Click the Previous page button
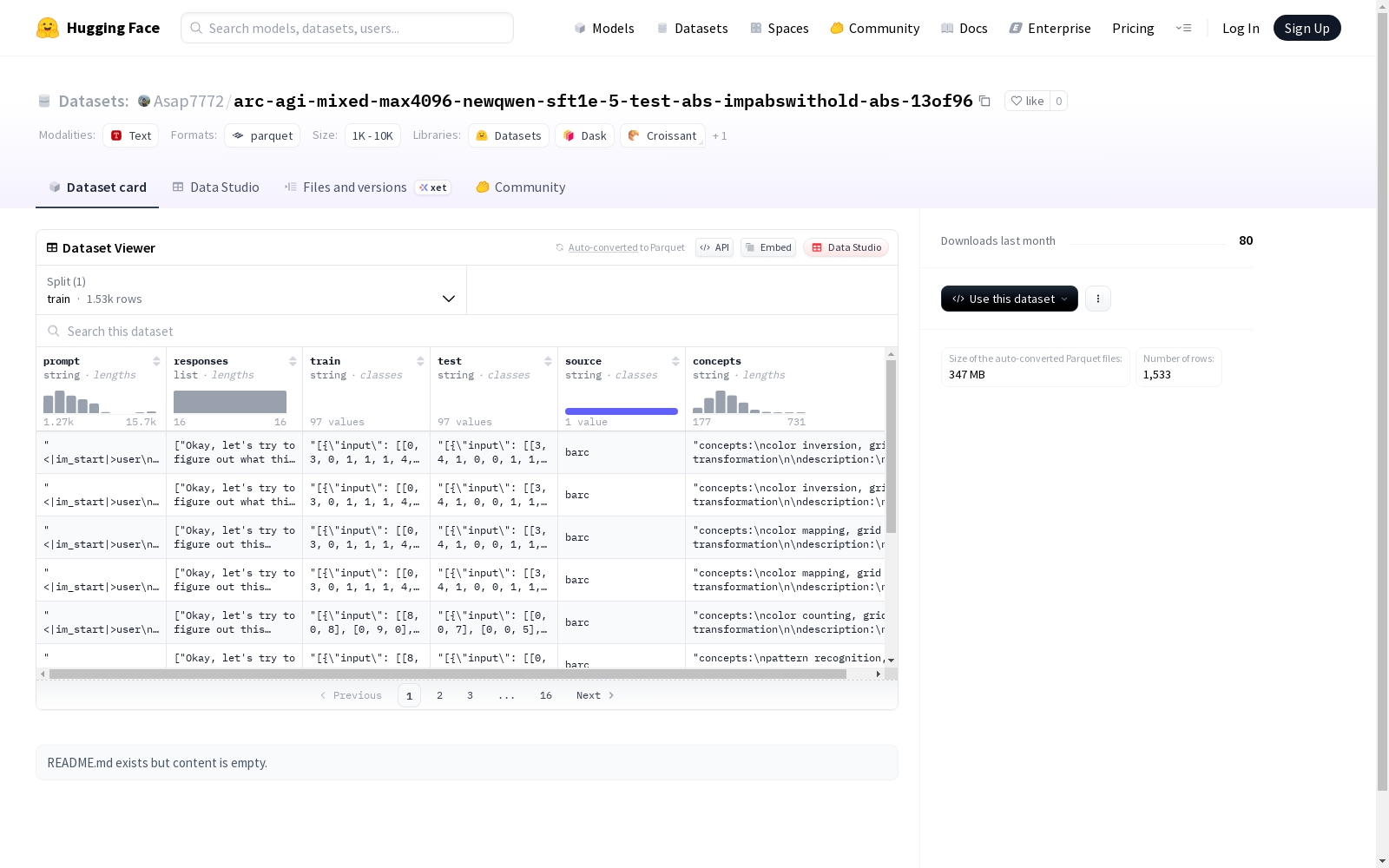 click(x=351, y=695)
